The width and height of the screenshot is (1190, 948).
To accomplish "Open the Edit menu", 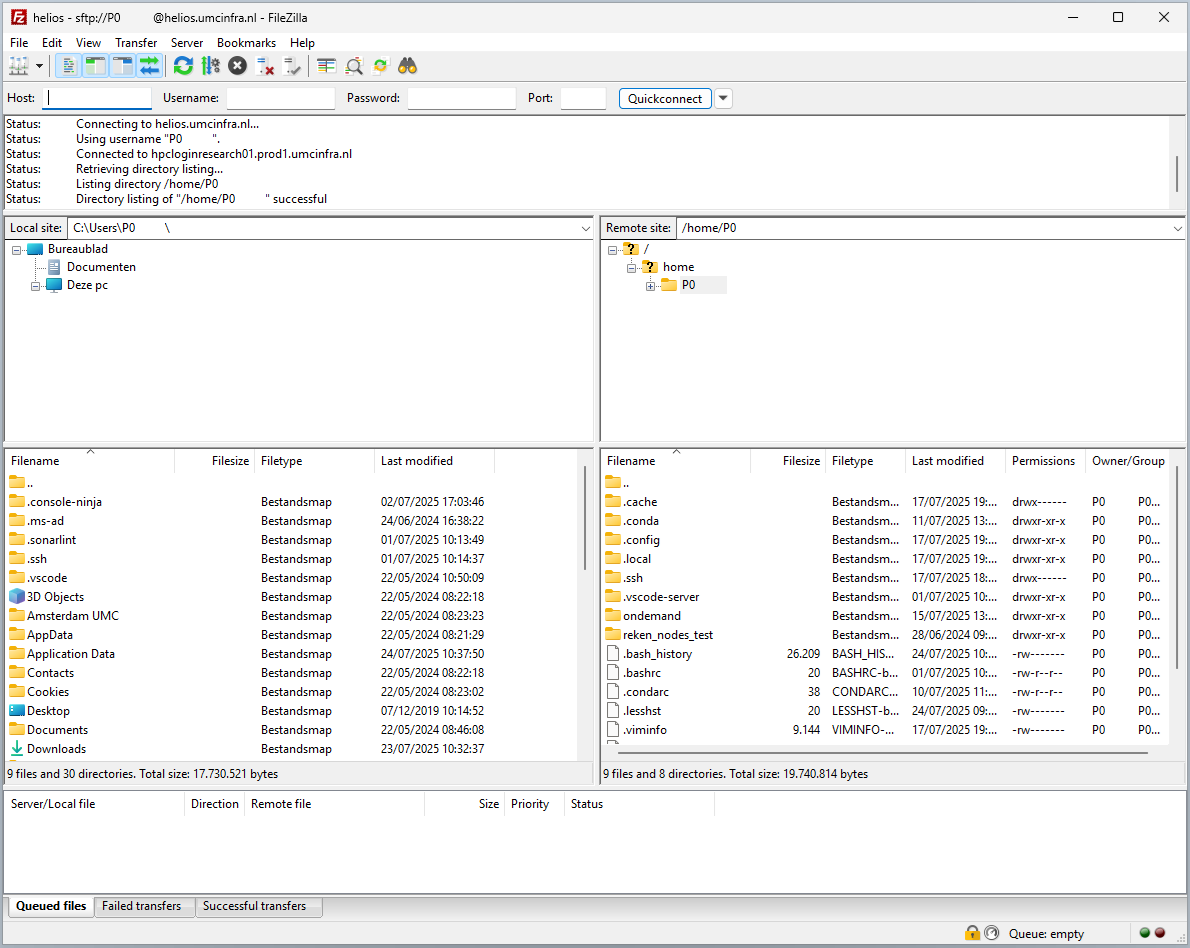I will tap(52, 43).
